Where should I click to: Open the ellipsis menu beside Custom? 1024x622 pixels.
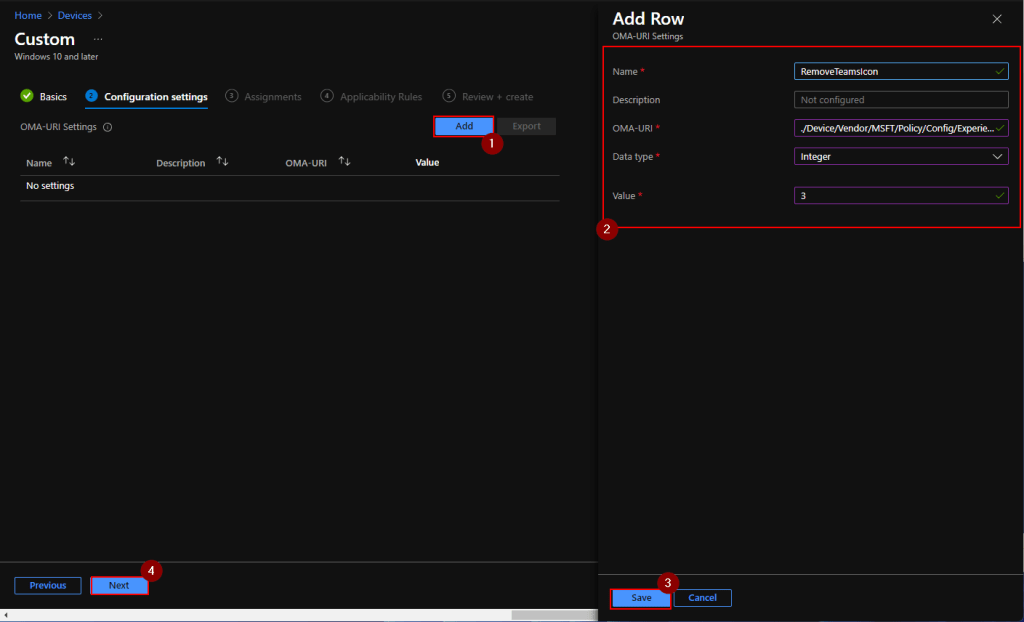(x=98, y=39)
